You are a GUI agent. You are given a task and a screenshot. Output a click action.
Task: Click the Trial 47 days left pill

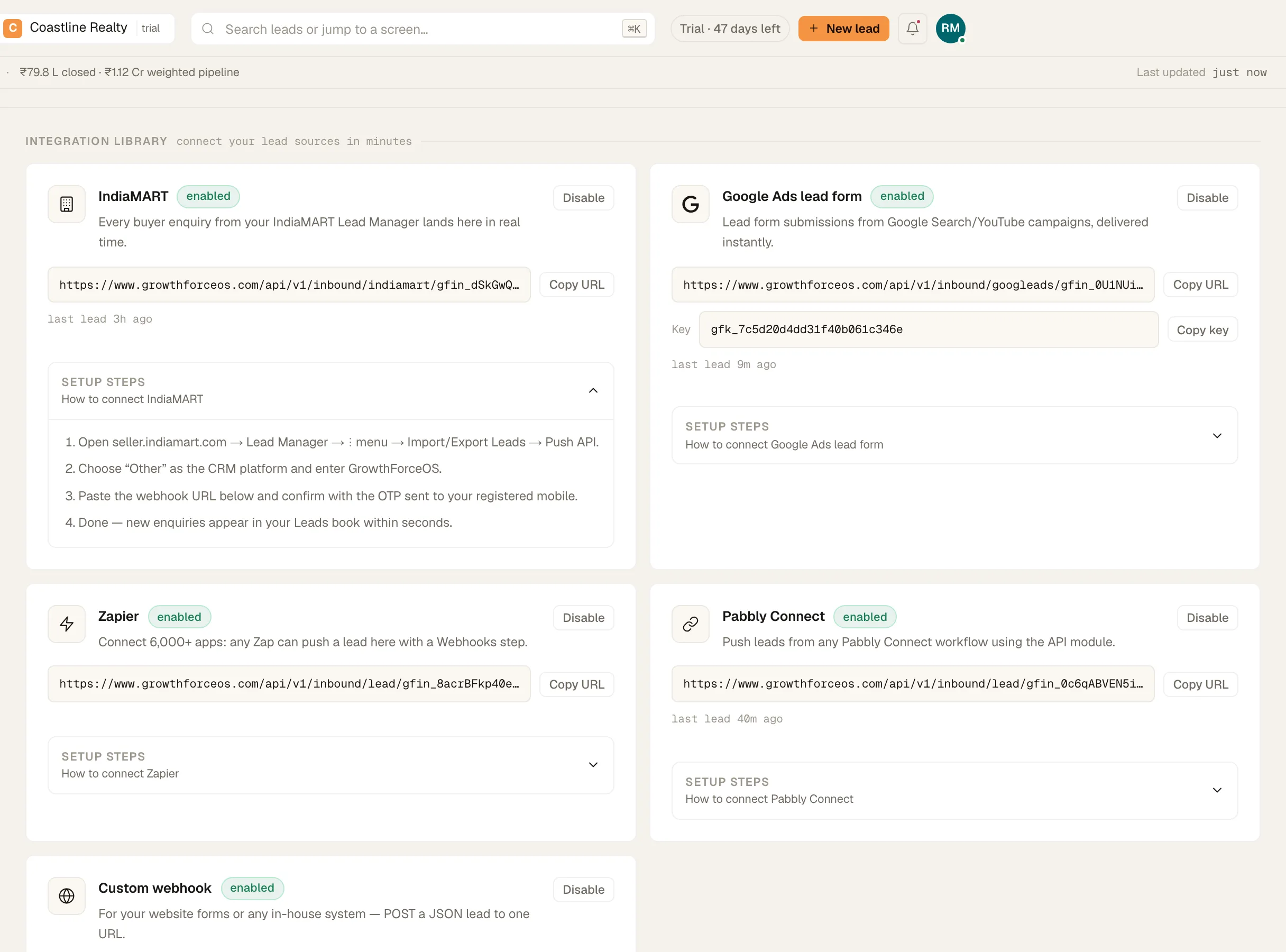pos(730,28)
